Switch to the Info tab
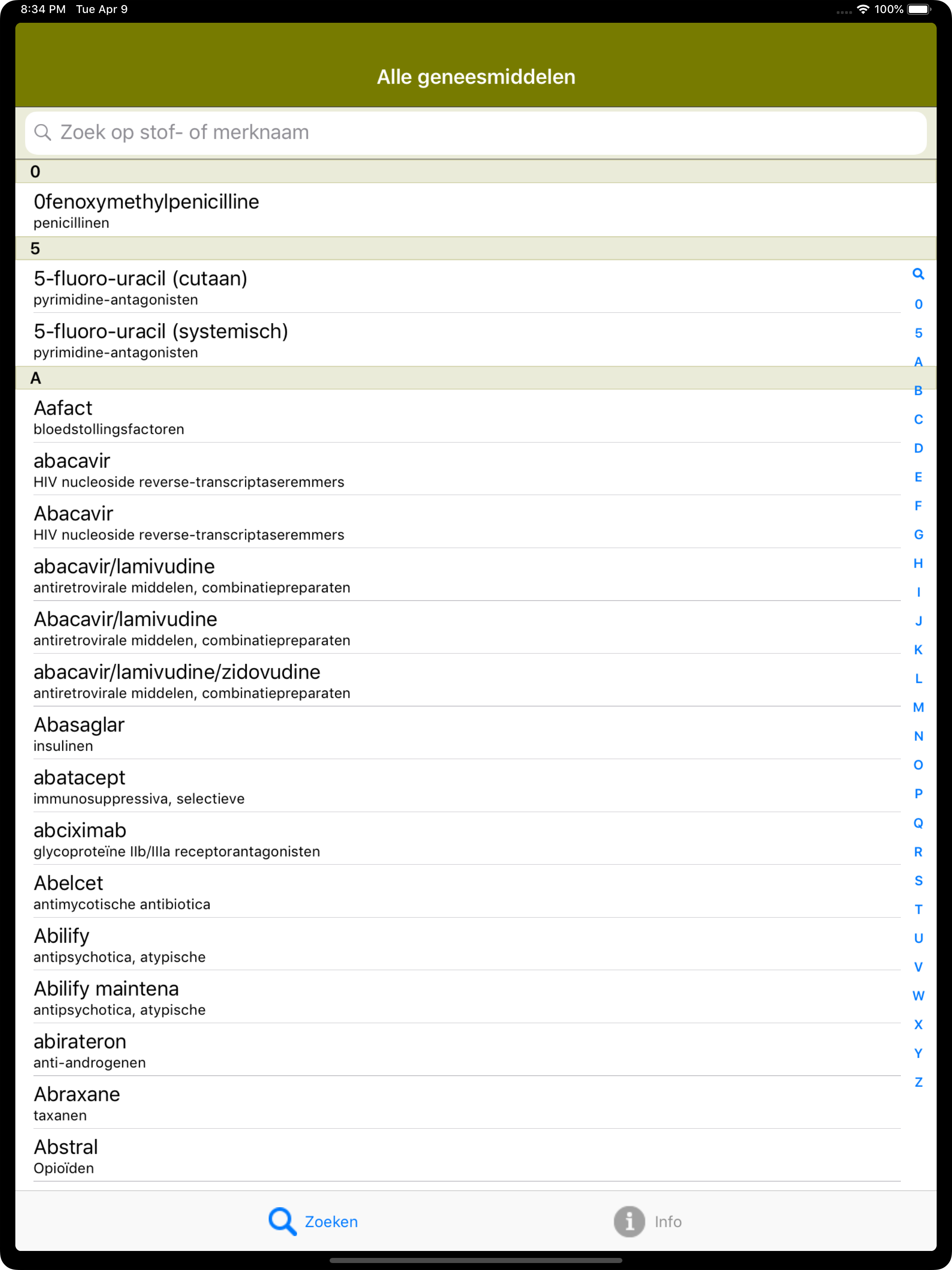This screenshot has height=1270, width=952. point(648,1221)
